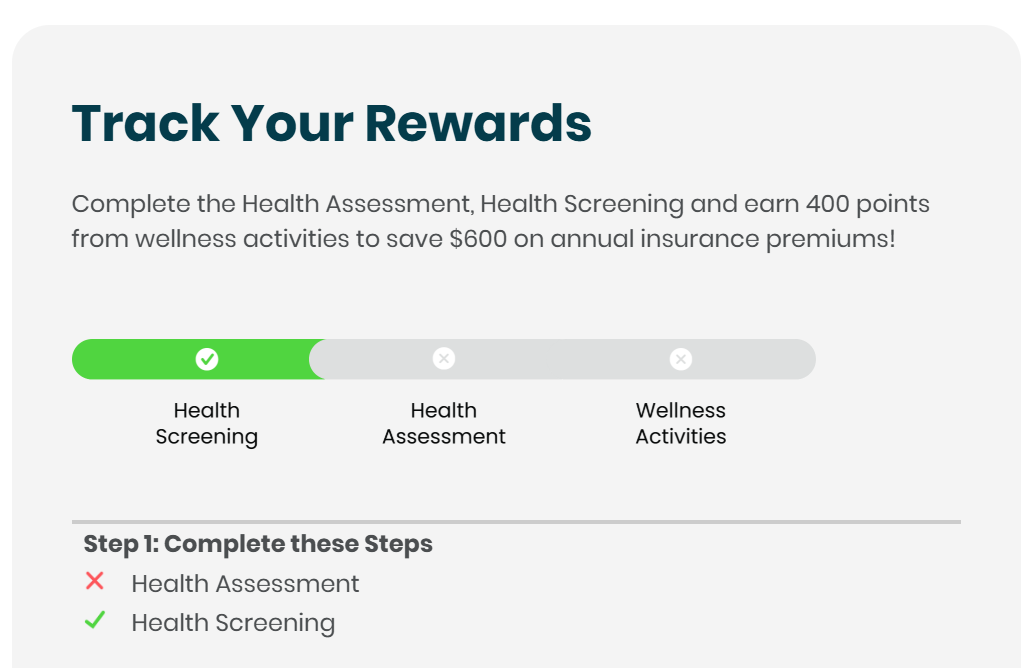Click the Step 1: Complete these Steps header
1033x668 pixels.
[x=257, y=544]
